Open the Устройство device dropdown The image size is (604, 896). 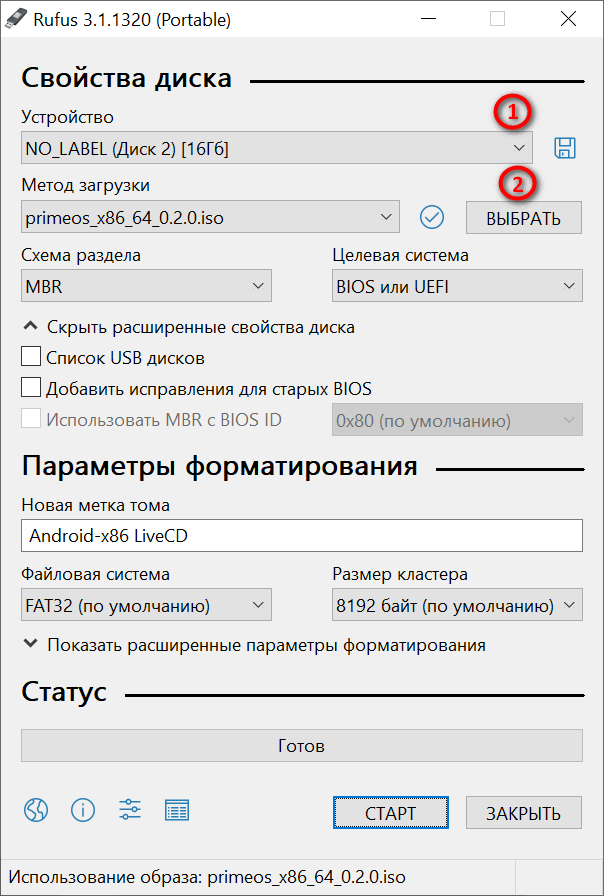point(277,149)
